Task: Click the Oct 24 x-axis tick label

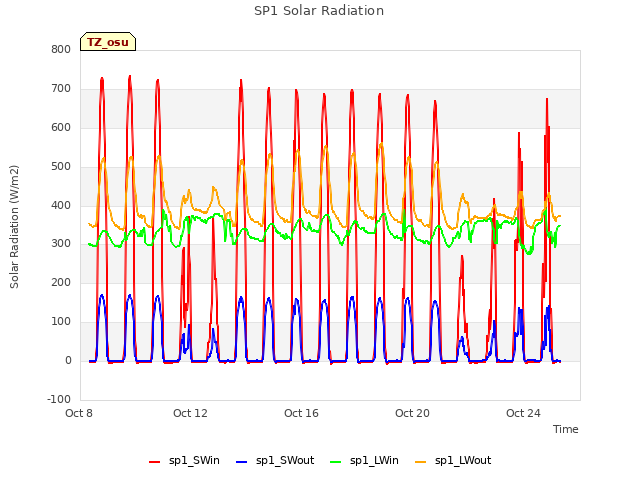Action: point(523,413)
